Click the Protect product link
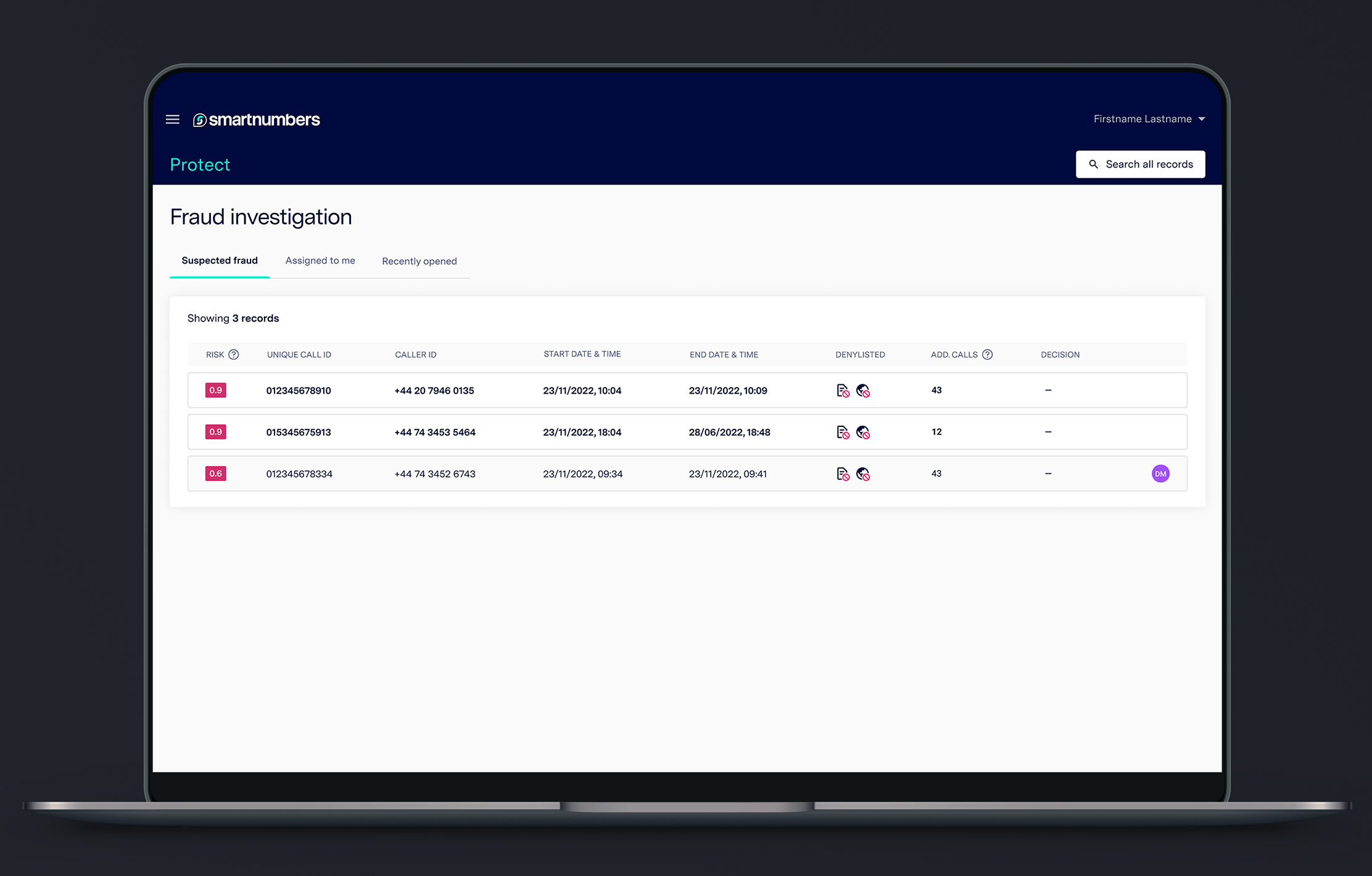The width and height of the screenshot is (1372, 876). tap(200, 165)
